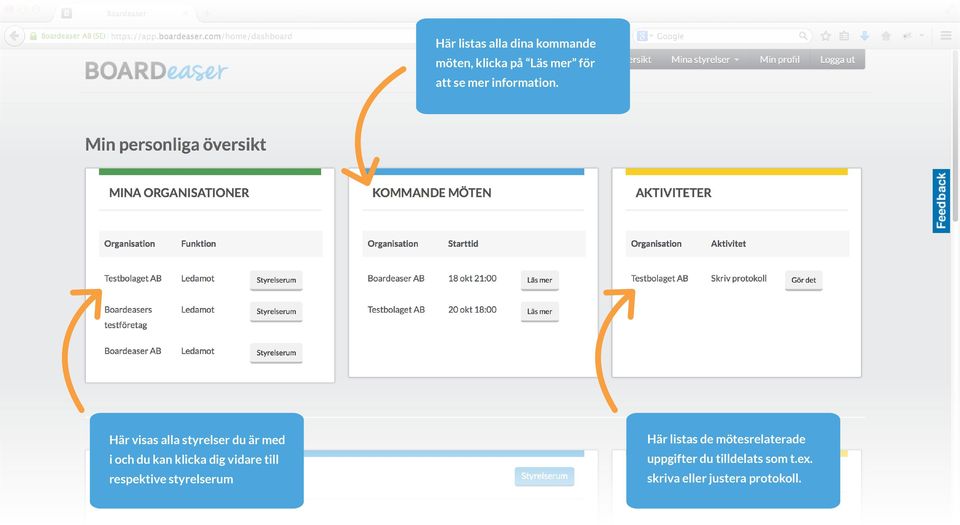Open Styrelserum for Testbolaget AB
Screen dimensions: 960x525
point(276,280)
